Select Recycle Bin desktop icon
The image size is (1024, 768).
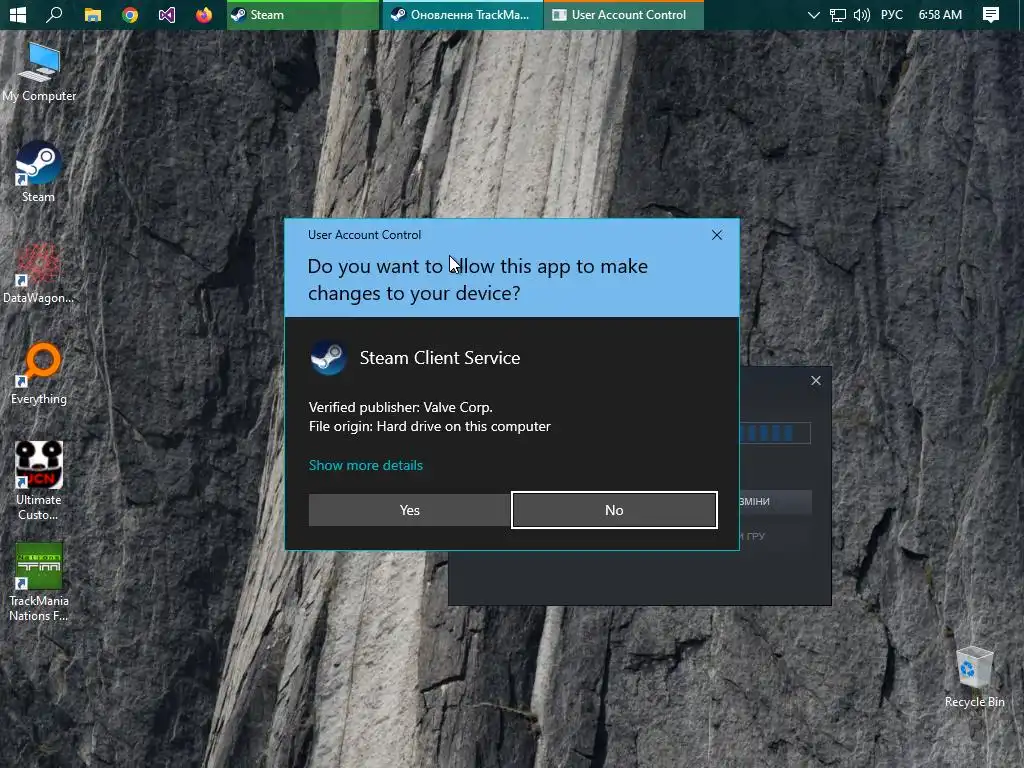(974, 677)
